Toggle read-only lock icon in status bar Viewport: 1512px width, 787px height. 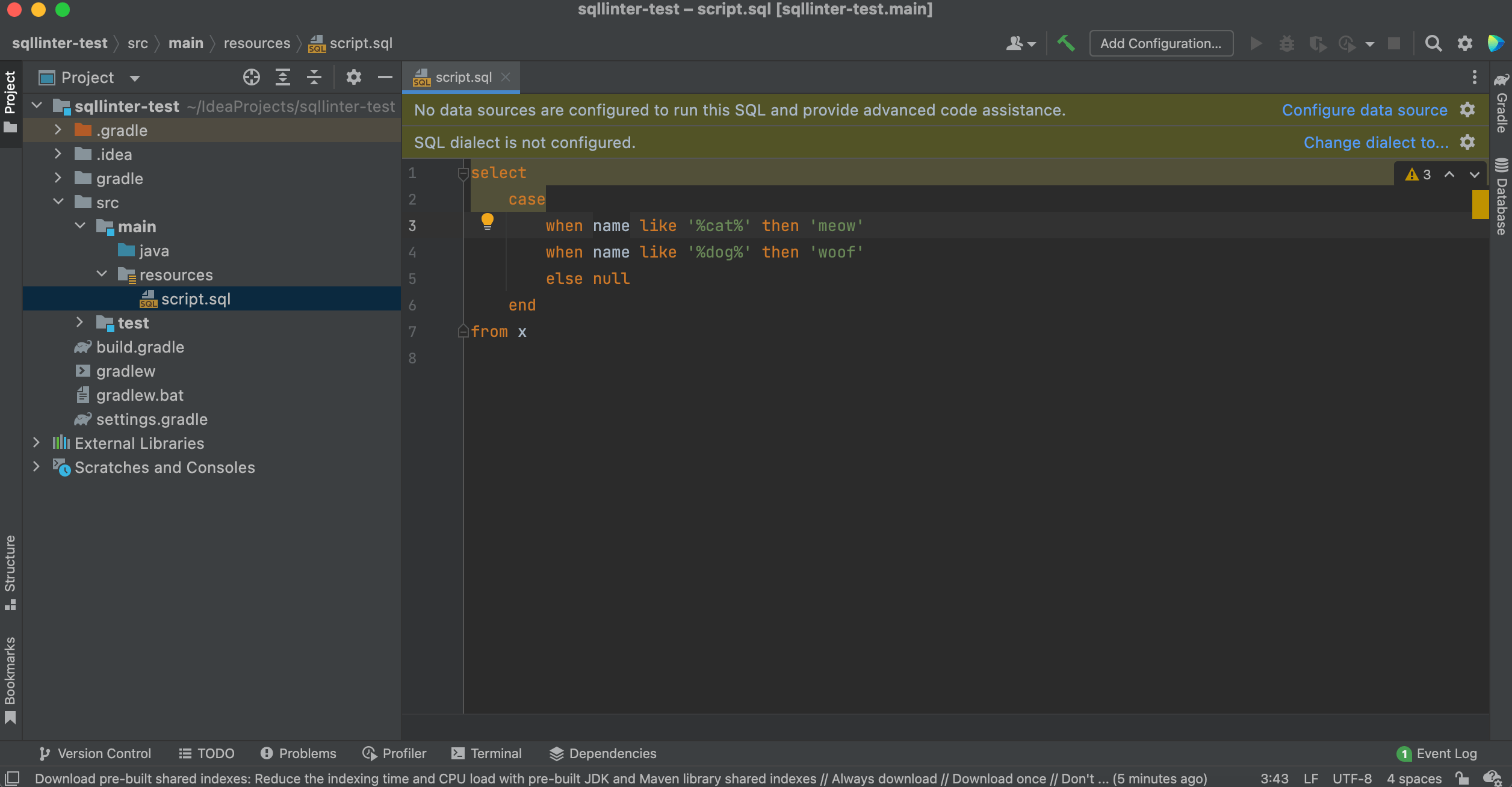click(1462, 778)
